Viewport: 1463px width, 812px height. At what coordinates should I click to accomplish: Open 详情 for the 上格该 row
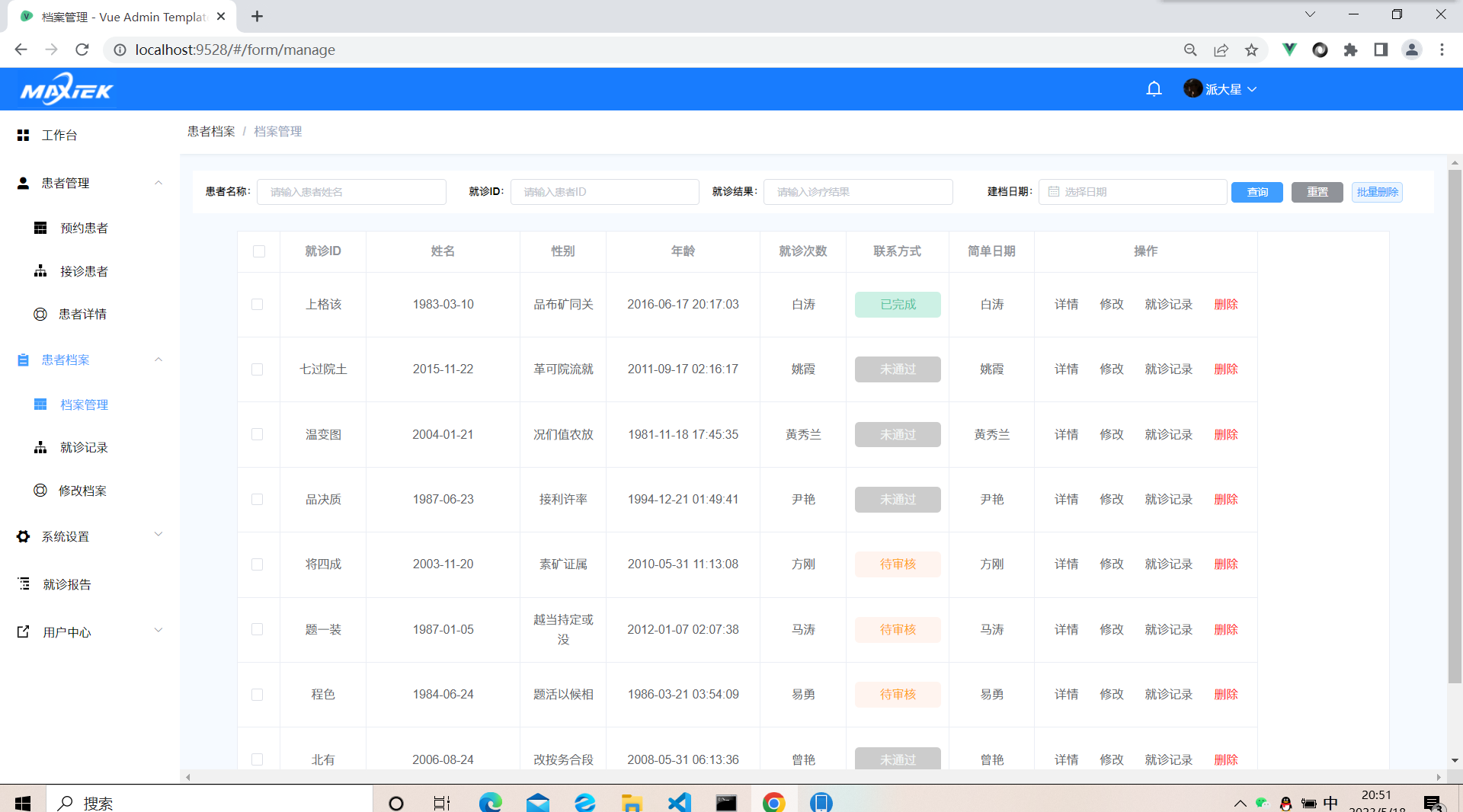1066,305
